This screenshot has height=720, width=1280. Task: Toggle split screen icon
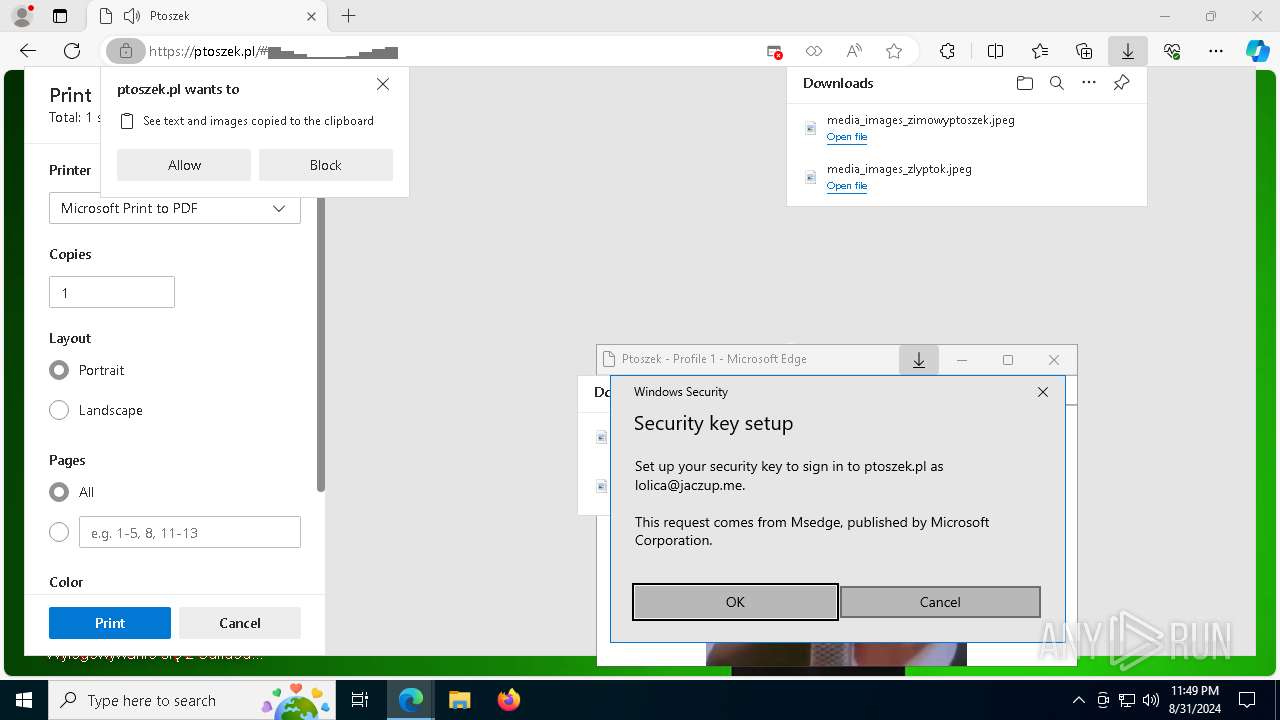point(995,51)
